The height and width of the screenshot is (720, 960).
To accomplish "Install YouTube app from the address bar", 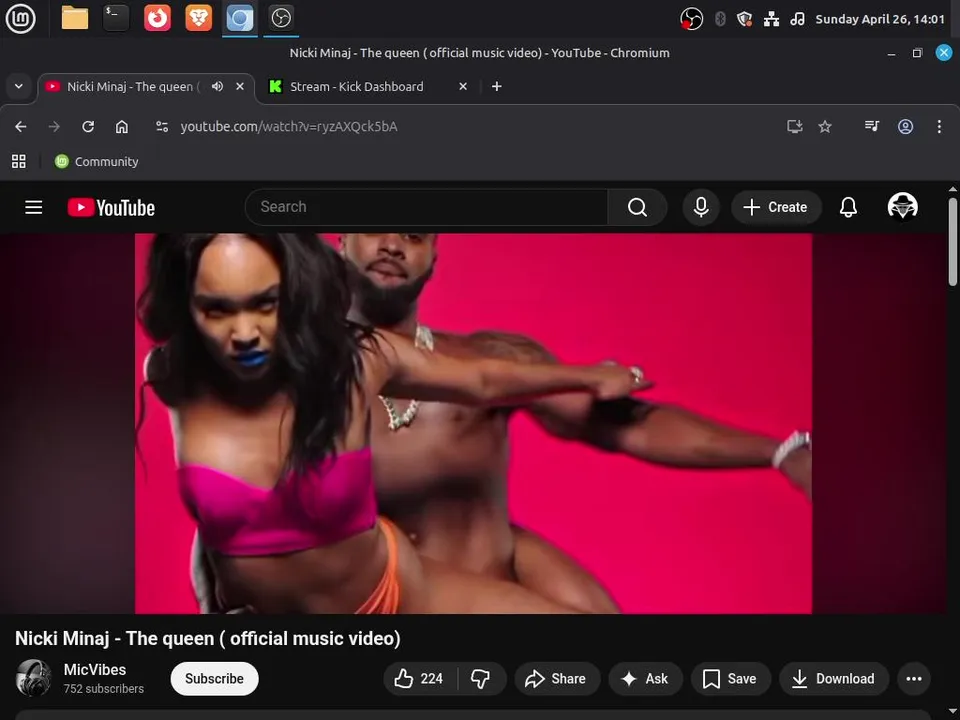I will 795,127.
